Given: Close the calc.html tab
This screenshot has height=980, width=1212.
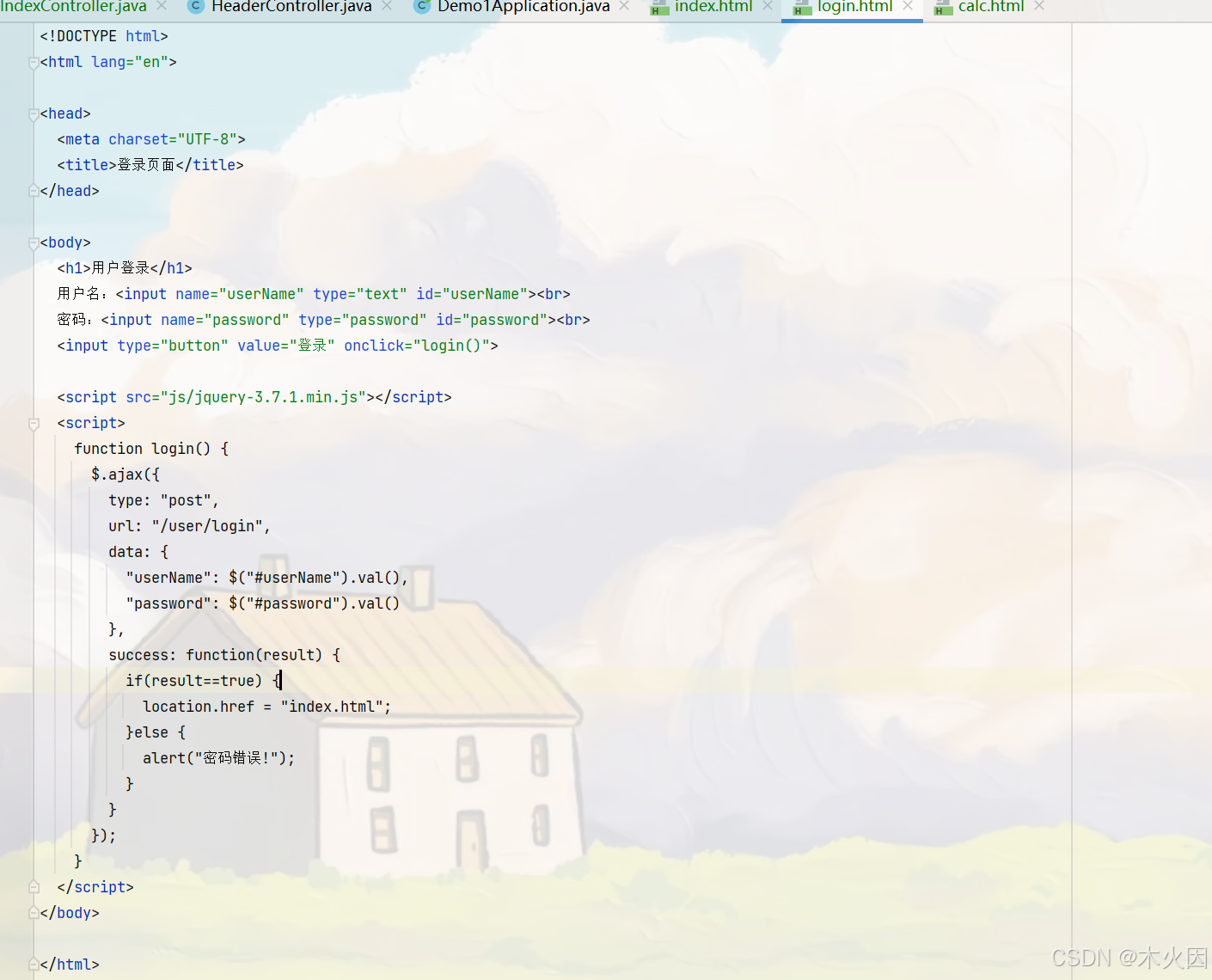Looking at the screenshot, I should (1039, 6).
